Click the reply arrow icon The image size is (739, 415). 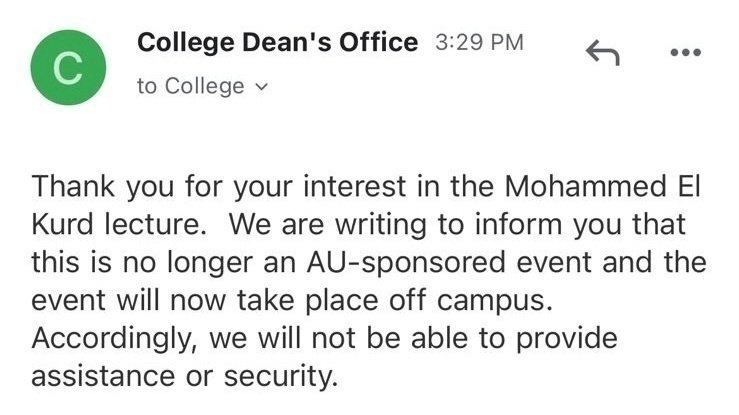tap(602, 53)
